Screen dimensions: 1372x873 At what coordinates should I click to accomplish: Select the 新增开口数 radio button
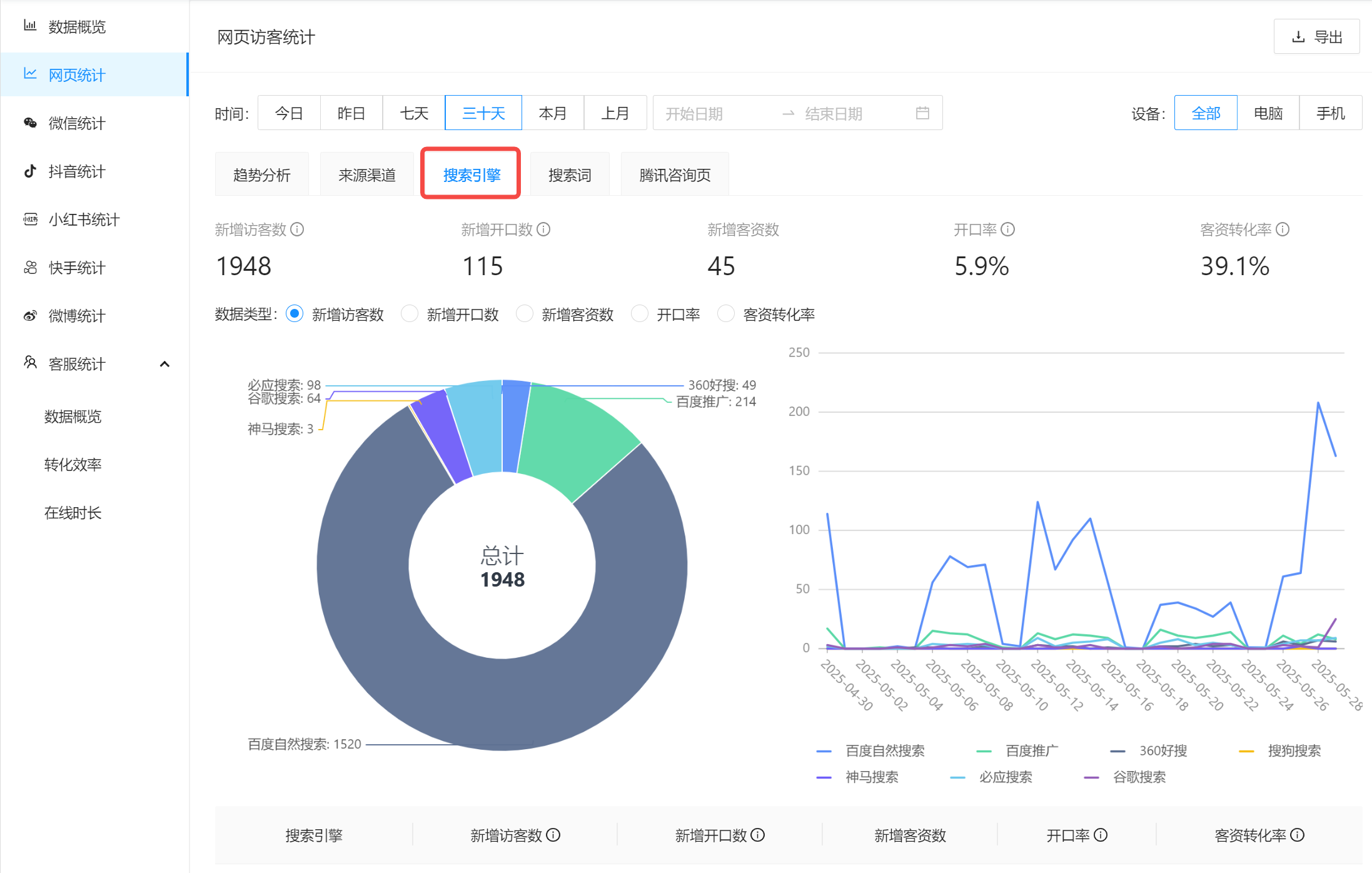(410, 314)
